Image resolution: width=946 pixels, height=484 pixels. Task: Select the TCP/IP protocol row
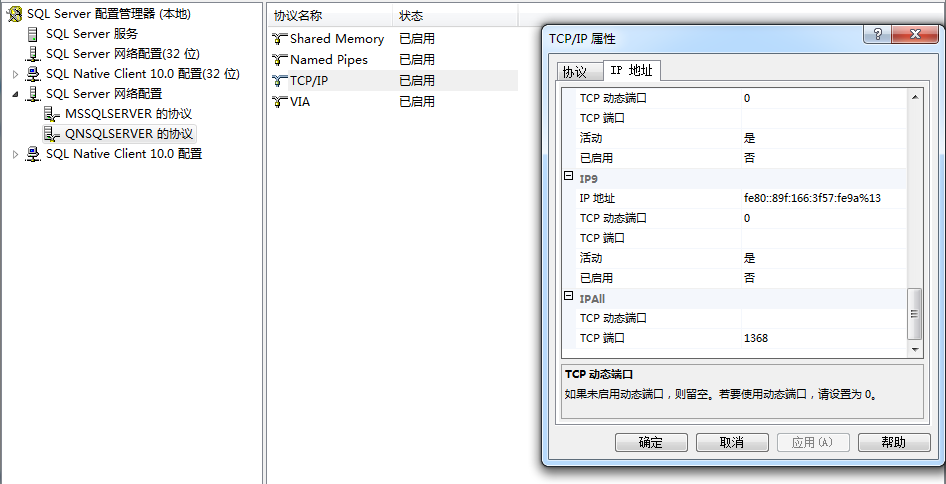(393, 81)
